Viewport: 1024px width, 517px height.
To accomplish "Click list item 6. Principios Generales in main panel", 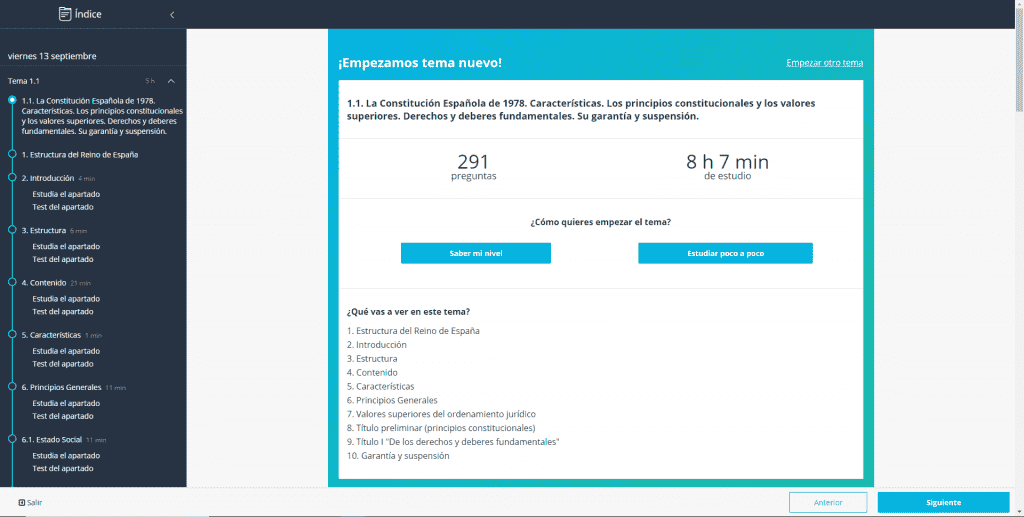I will point(392,400).
